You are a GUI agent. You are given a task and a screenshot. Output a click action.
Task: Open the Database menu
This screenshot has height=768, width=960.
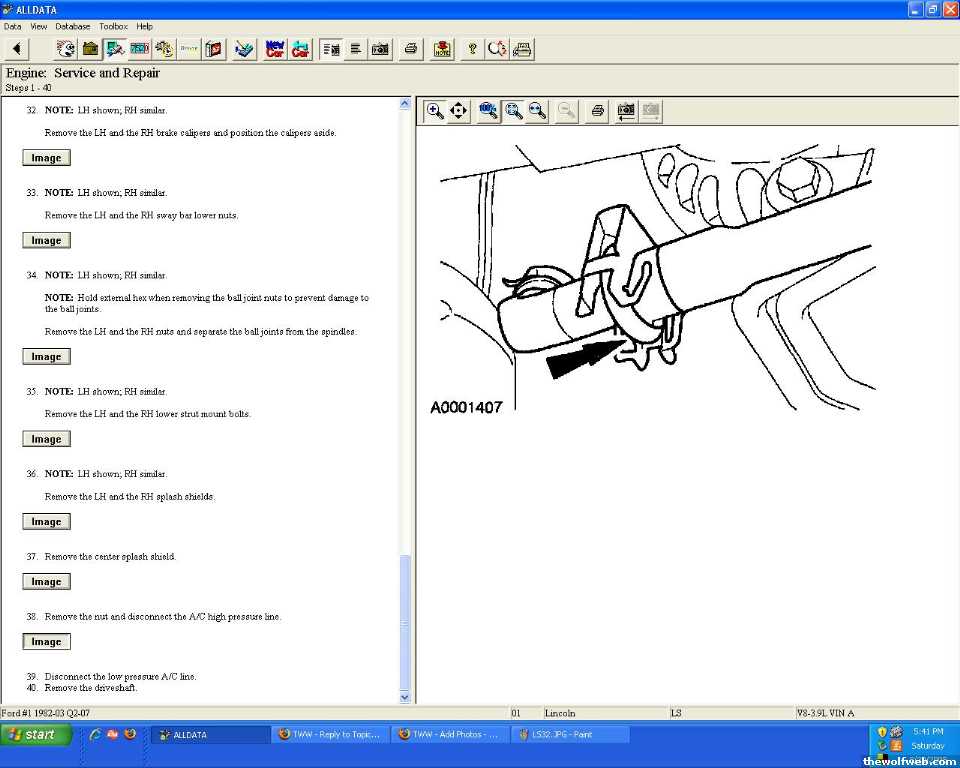pyautogui.click(x=72, y=26)
